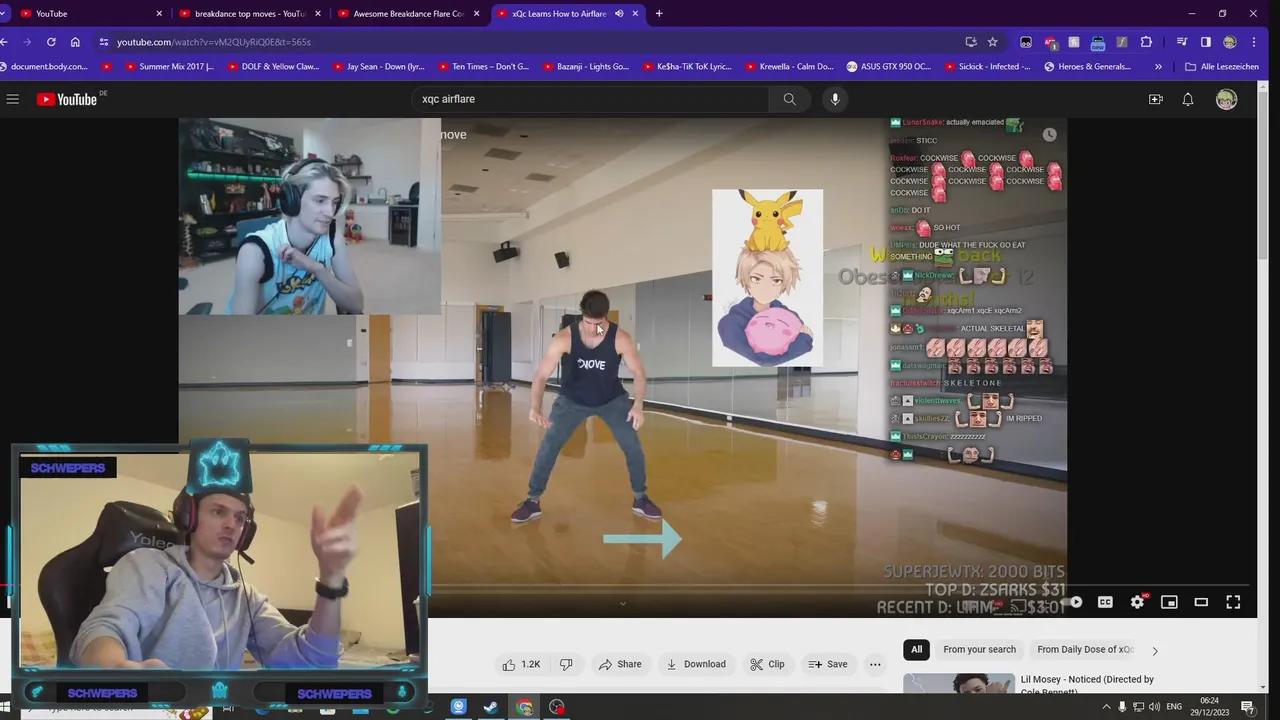
Task: Toggle the browser side panel
Action: [1206, 42]
